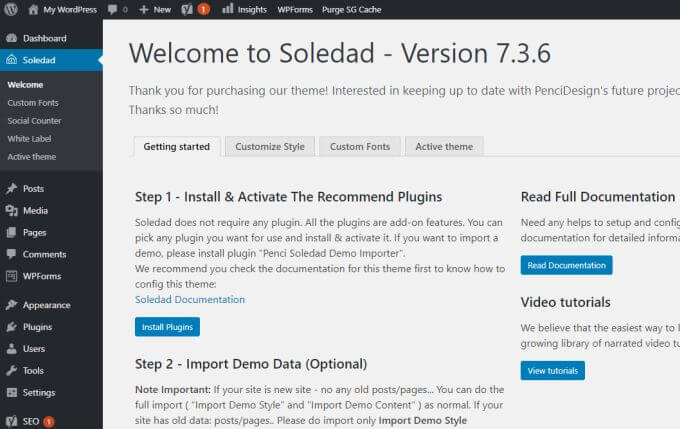Open the My WordPress site menu

tap(62, 9)
